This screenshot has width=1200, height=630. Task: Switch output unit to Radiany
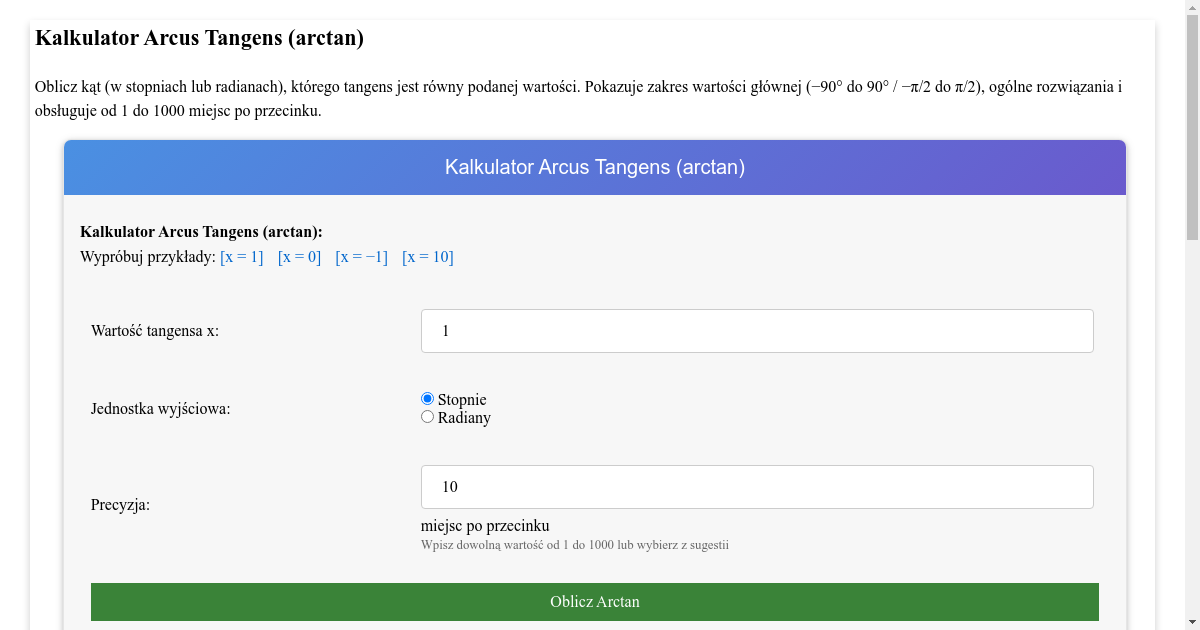point(428,417)
